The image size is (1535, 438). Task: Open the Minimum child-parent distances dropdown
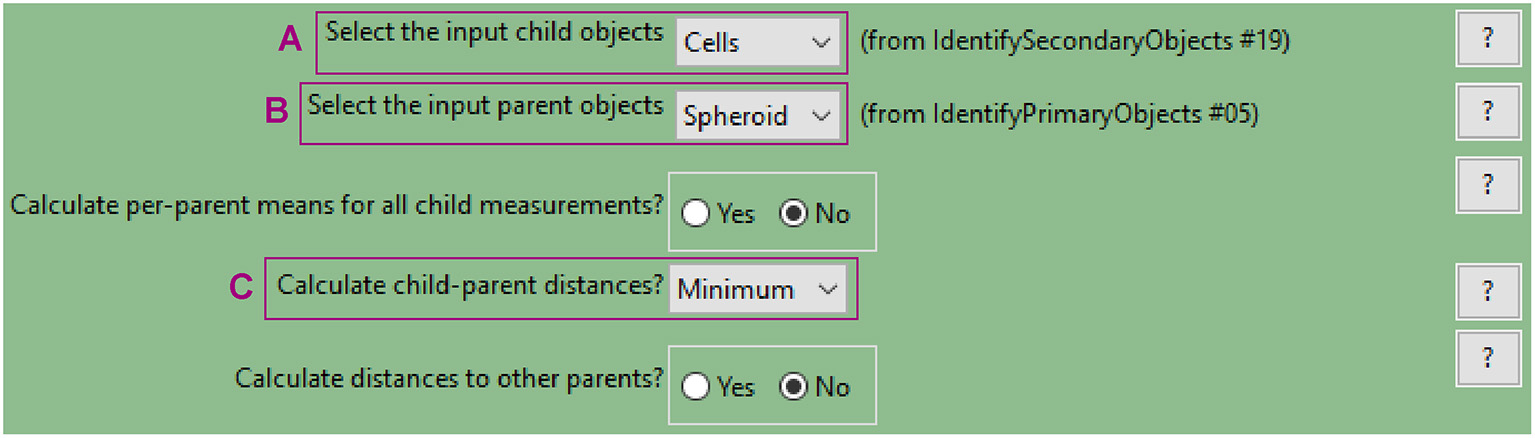tap(758, 290)
